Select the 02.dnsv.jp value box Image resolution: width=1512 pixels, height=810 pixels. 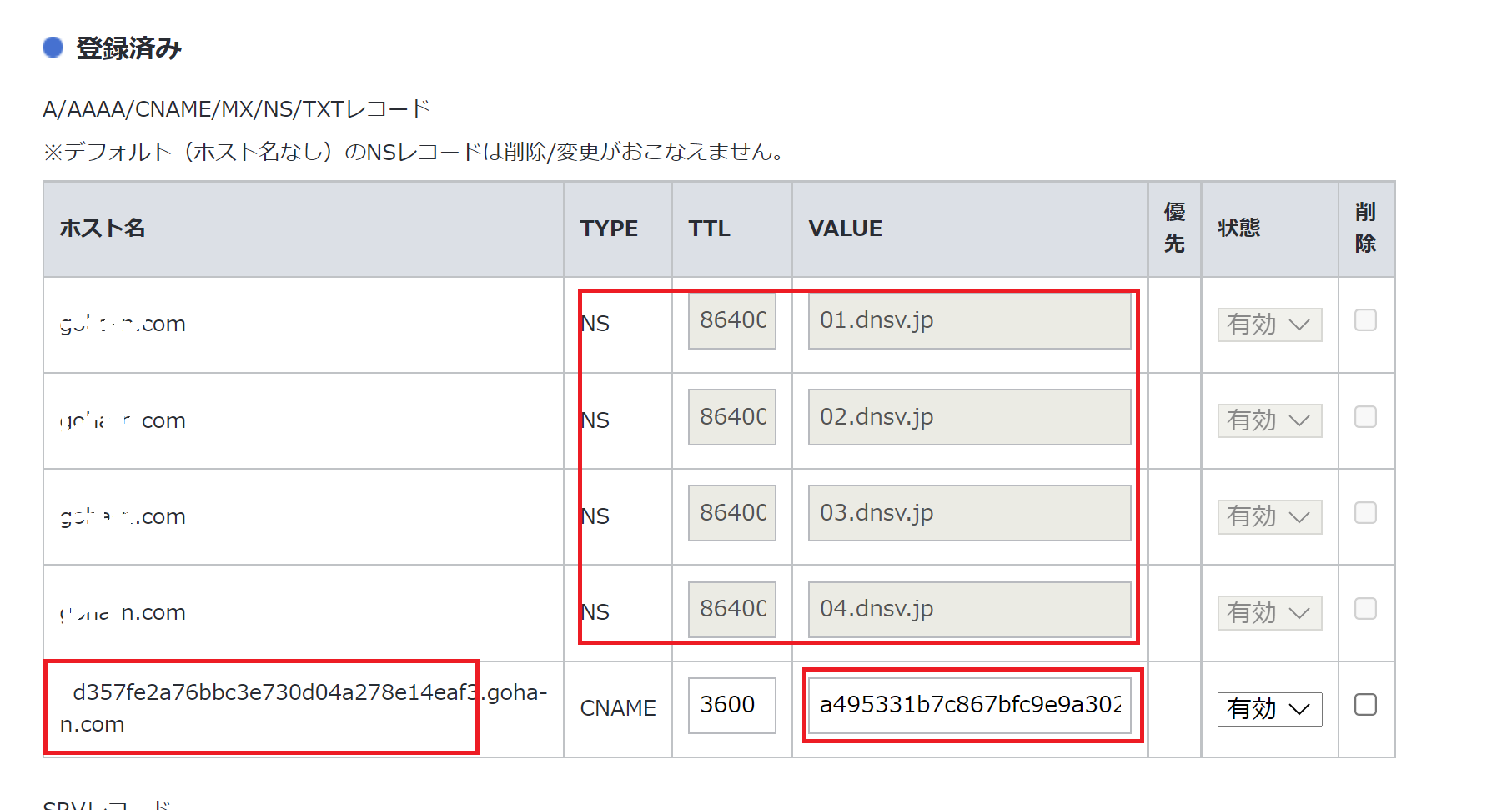[970, 416]
